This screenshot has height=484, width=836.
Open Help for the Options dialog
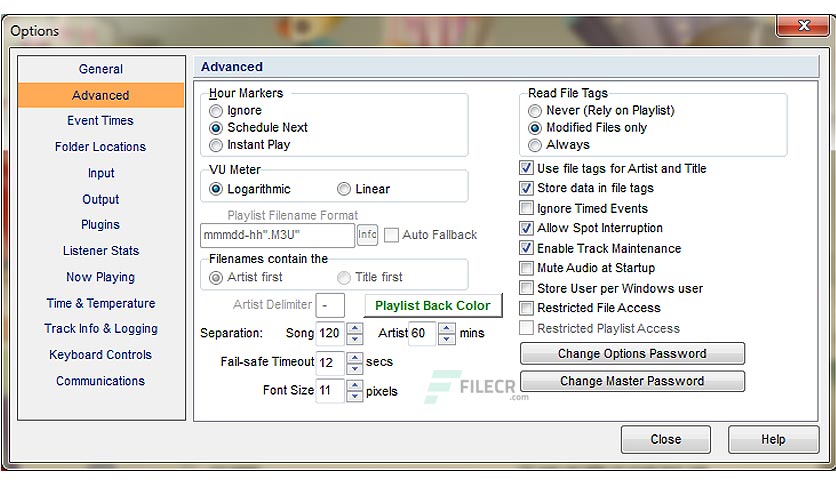click(773, 439)
